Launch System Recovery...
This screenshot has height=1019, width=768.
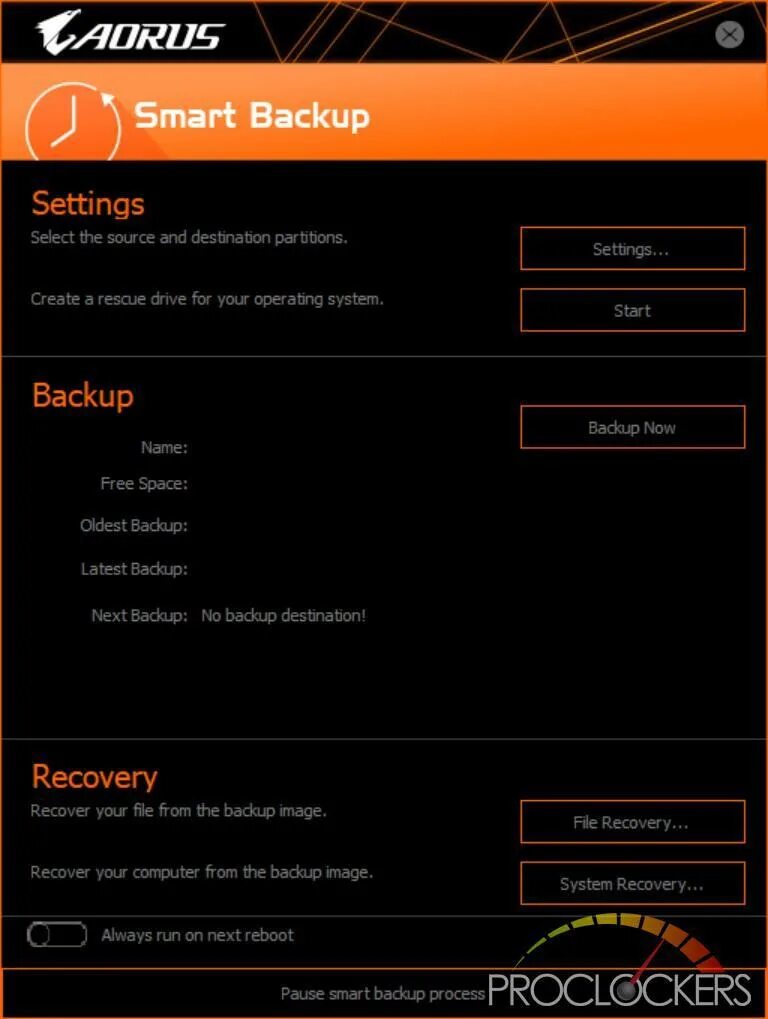632,883
